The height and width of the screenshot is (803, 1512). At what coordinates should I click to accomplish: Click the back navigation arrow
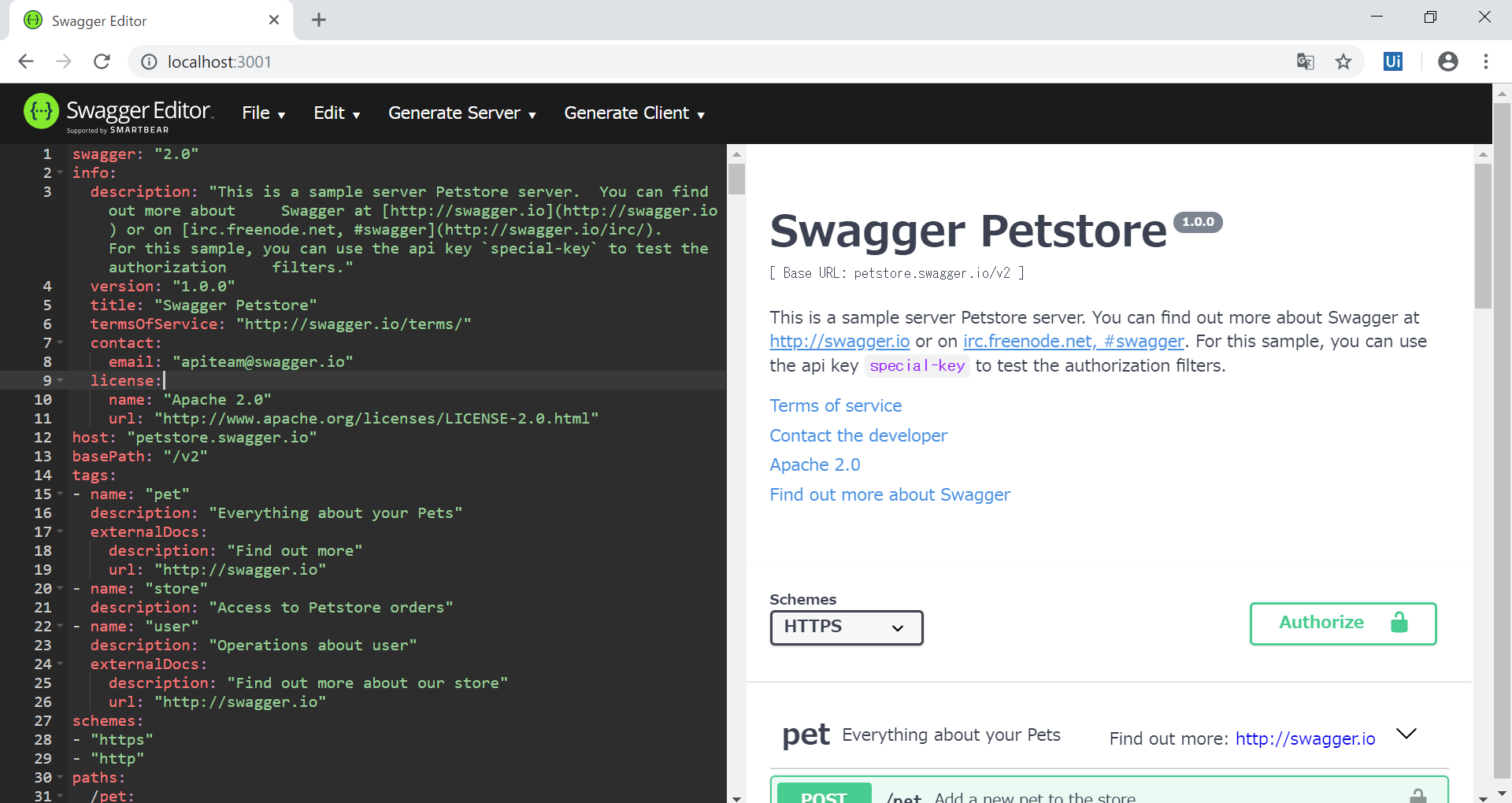coord(26,61)
